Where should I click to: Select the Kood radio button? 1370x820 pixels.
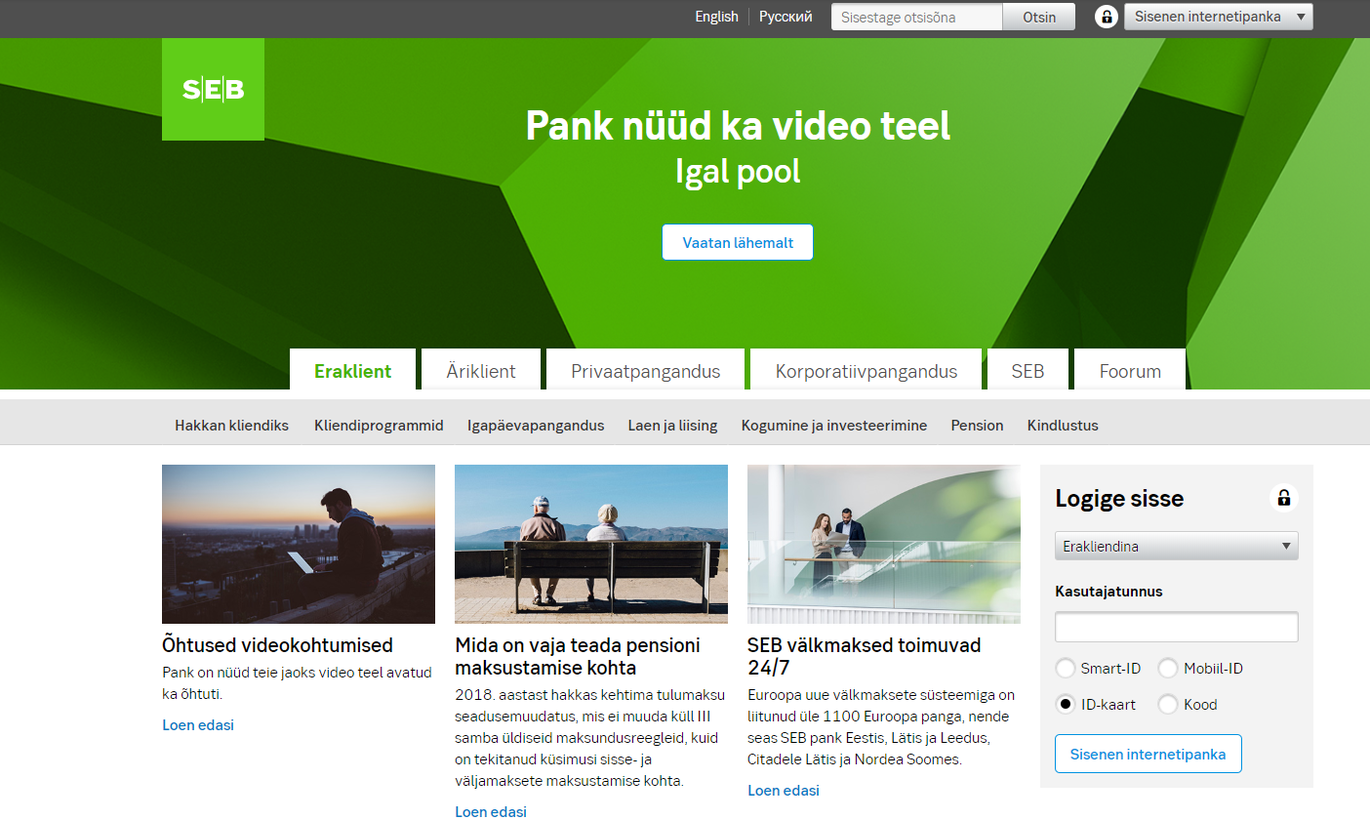coord(1168,704)
